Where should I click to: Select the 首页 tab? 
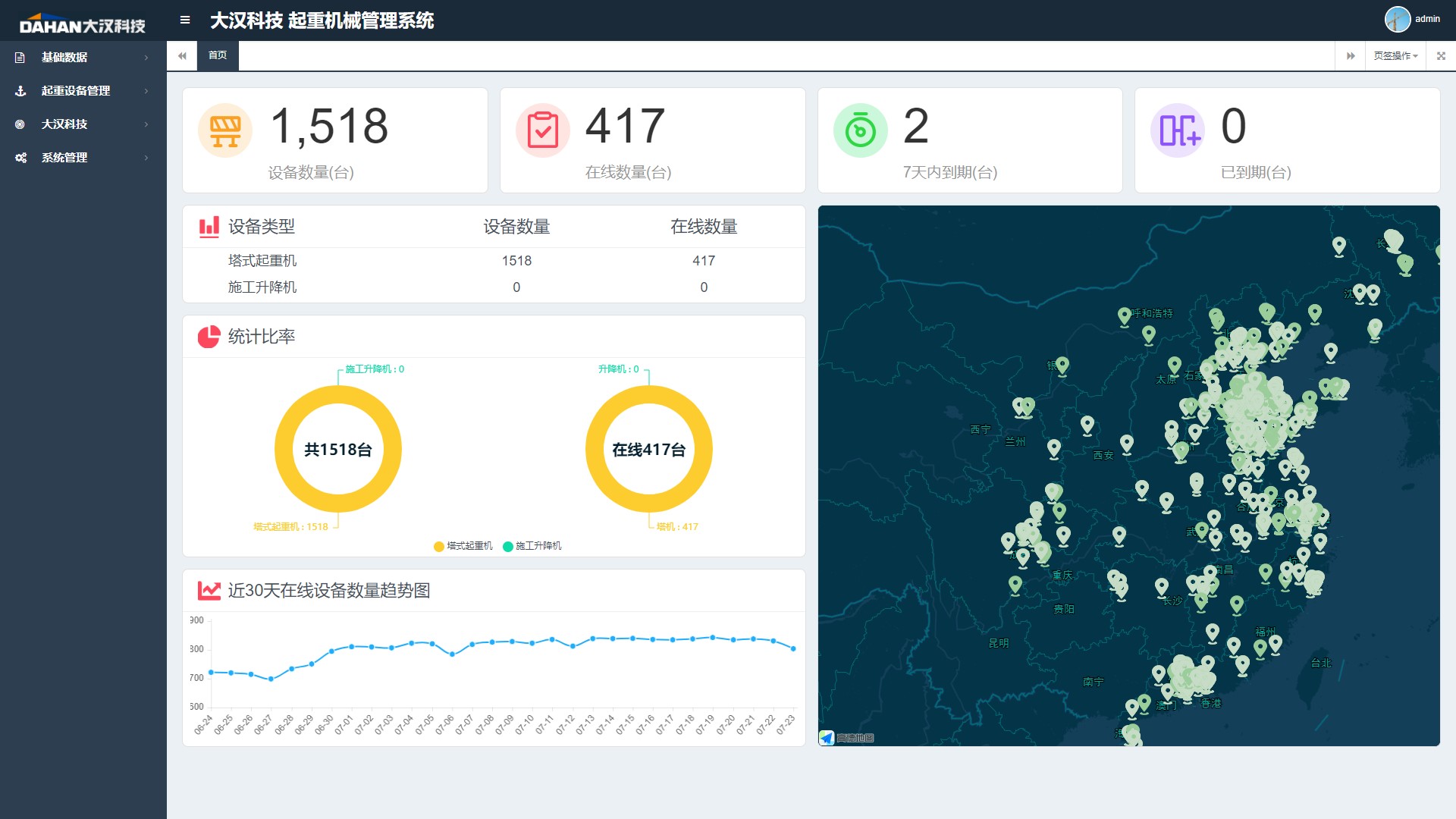218,55
